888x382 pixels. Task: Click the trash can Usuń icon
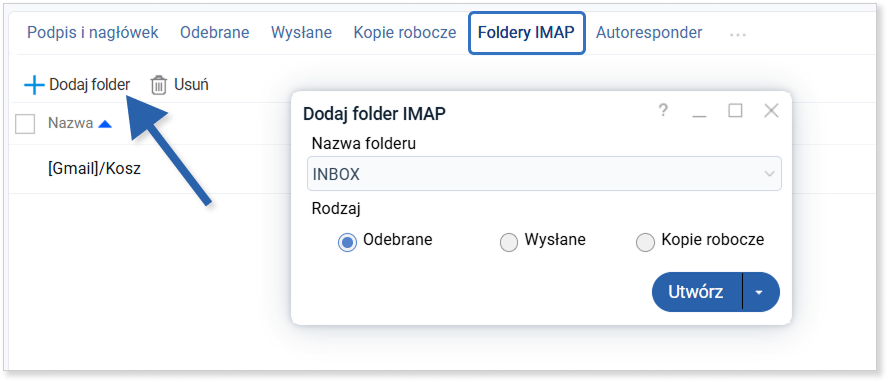click(159, 85)
